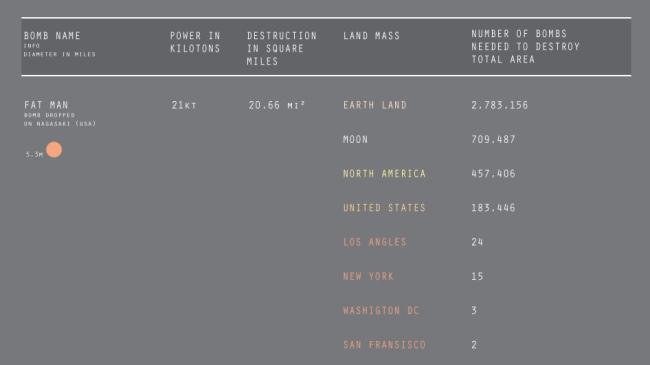
Task: Click the Bomb Name column header
Action: tap(52, 36)
